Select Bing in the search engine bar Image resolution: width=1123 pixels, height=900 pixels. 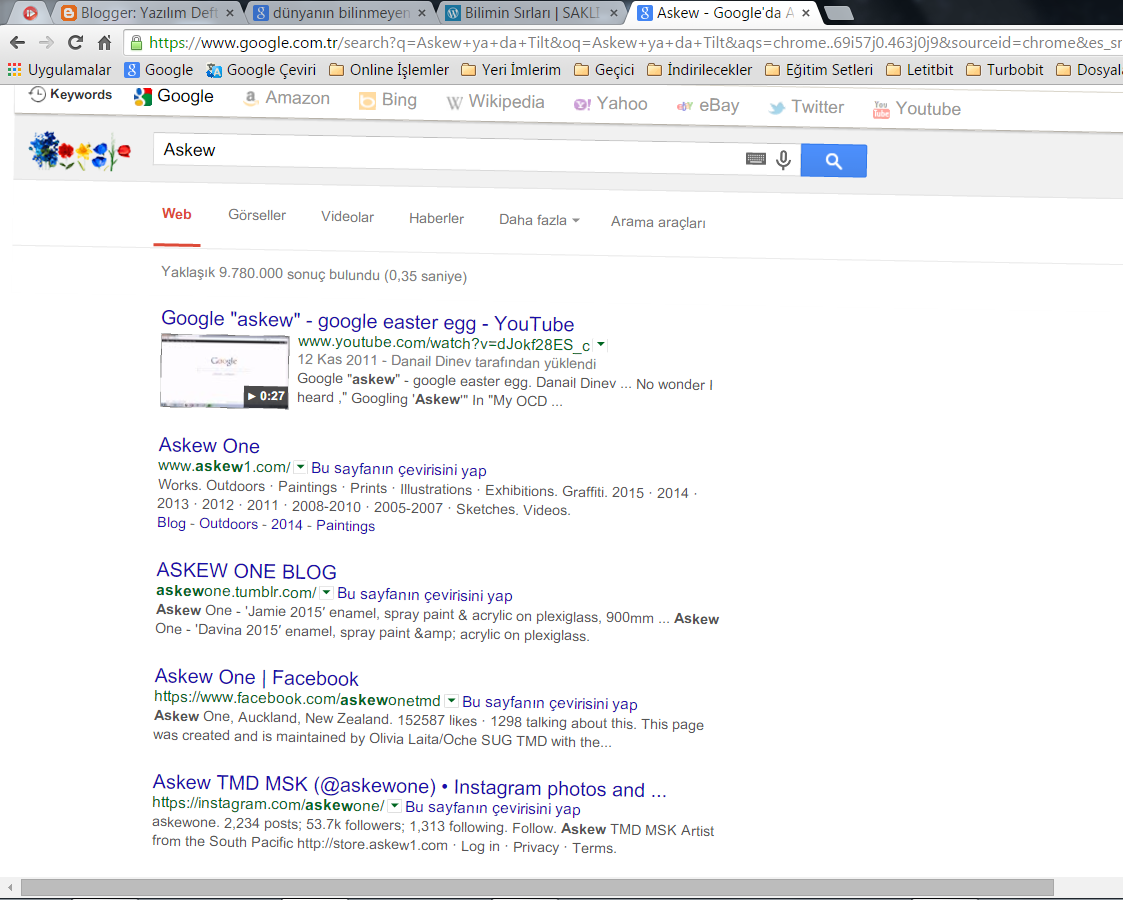[x=388, y=100]
